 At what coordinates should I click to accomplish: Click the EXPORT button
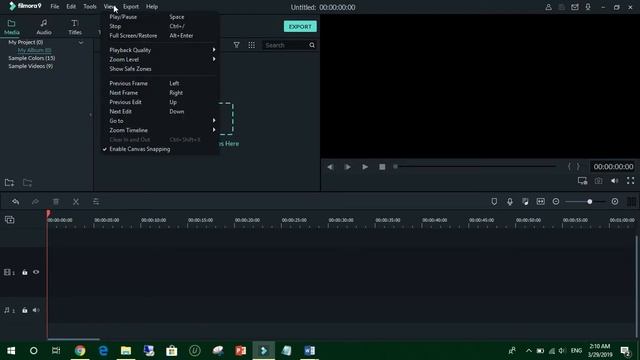(300, 27)
